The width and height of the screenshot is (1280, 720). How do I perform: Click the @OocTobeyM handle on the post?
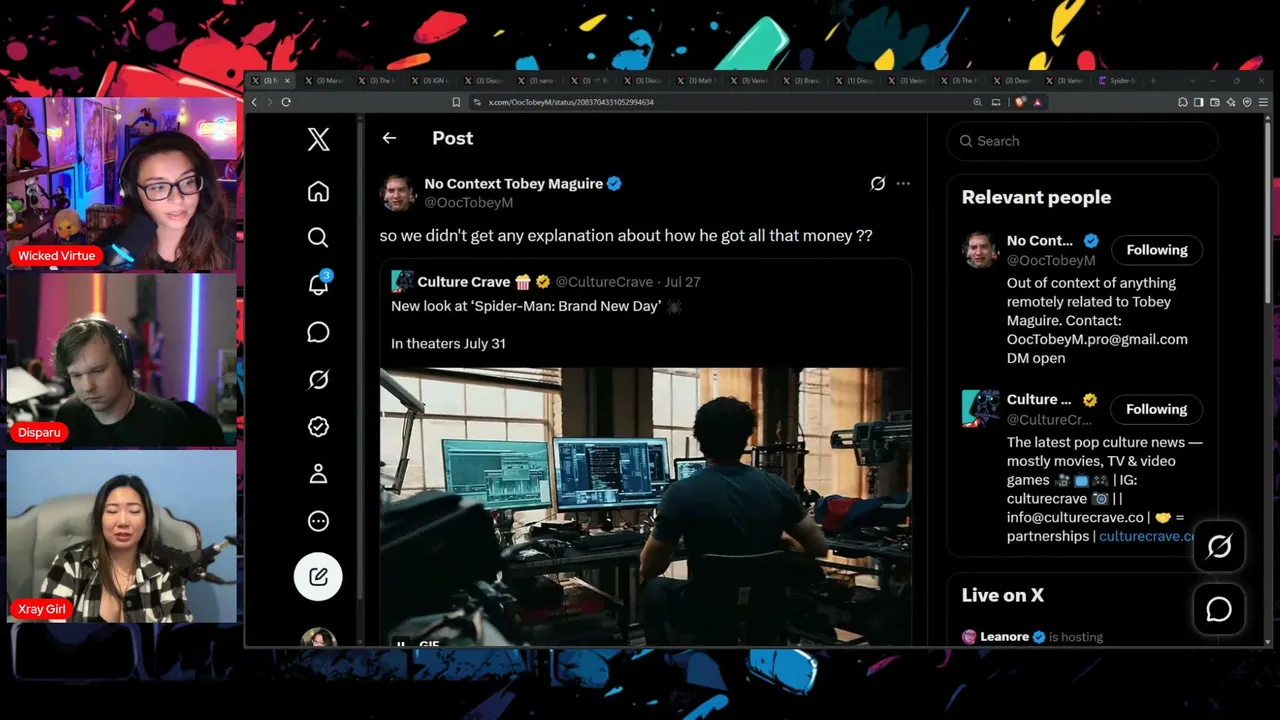(469, 202)
